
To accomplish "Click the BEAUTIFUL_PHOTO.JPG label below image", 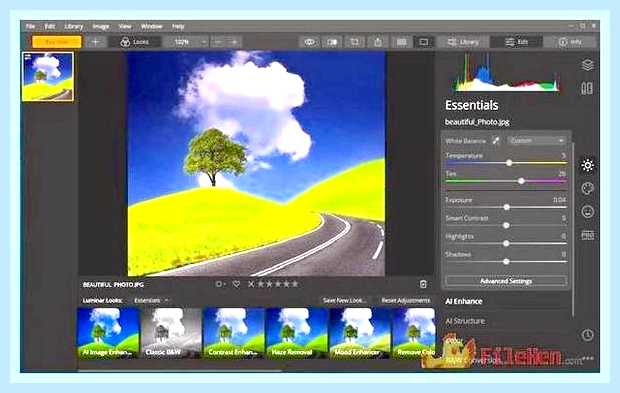I will point(113,285).
